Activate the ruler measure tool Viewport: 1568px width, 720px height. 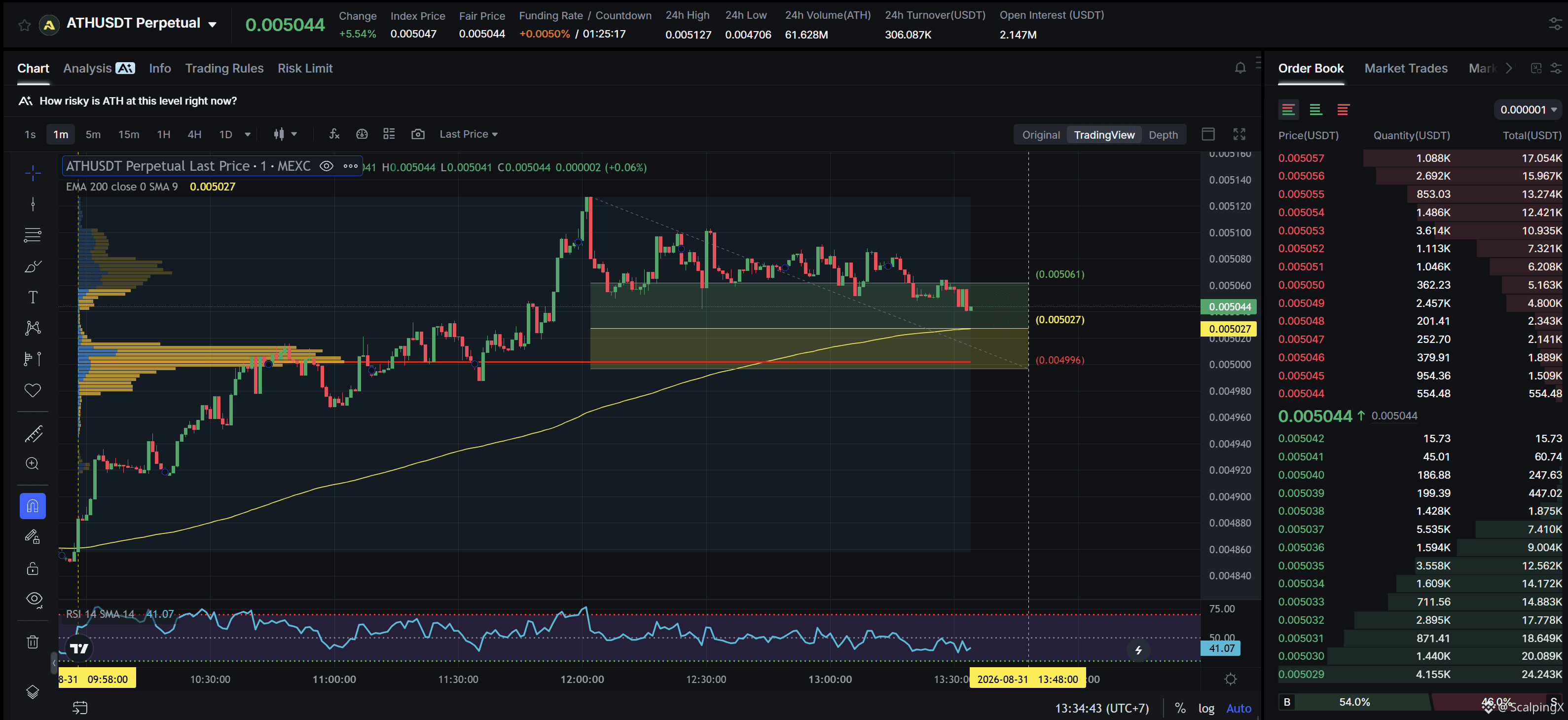[x=33, y=434]
